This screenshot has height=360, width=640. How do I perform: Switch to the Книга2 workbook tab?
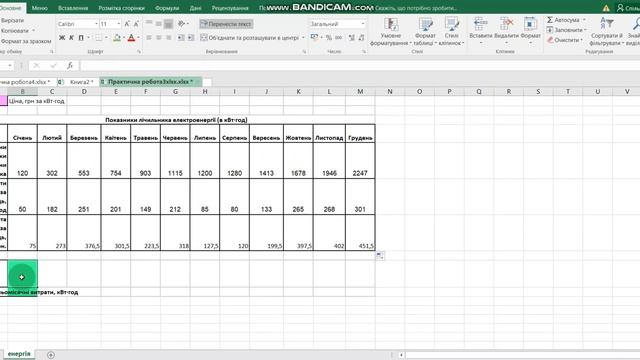(x=78, y=82)
